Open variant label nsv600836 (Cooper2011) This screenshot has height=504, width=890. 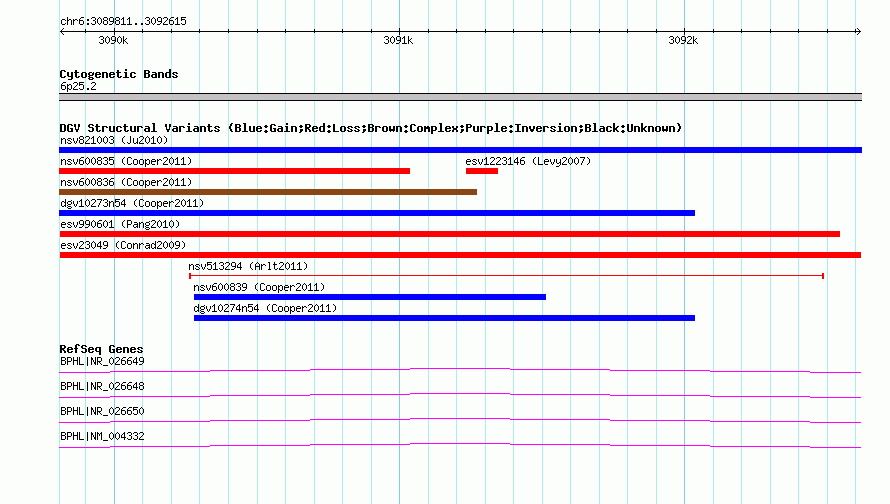(126, 182)
